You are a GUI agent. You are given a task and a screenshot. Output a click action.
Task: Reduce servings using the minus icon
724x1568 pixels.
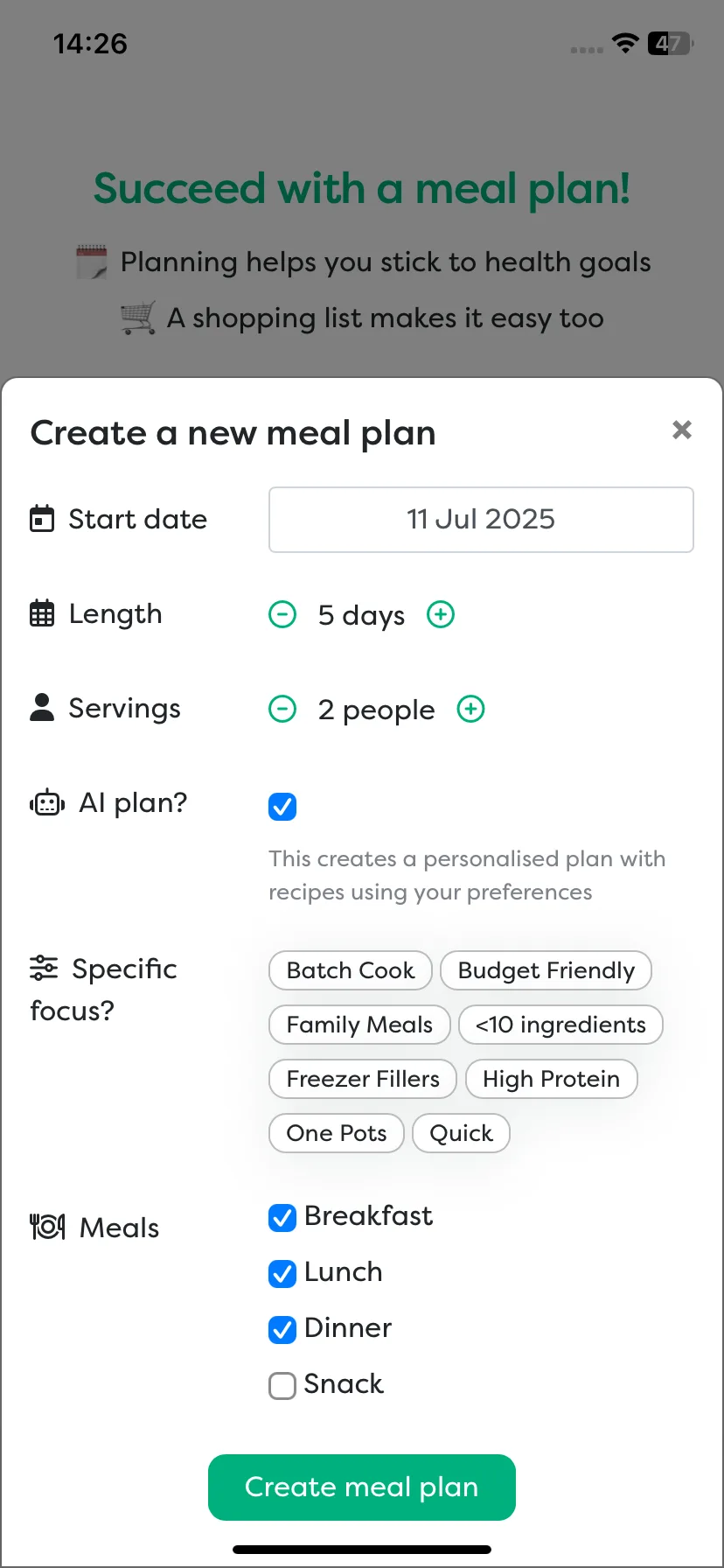click(282, 709)
